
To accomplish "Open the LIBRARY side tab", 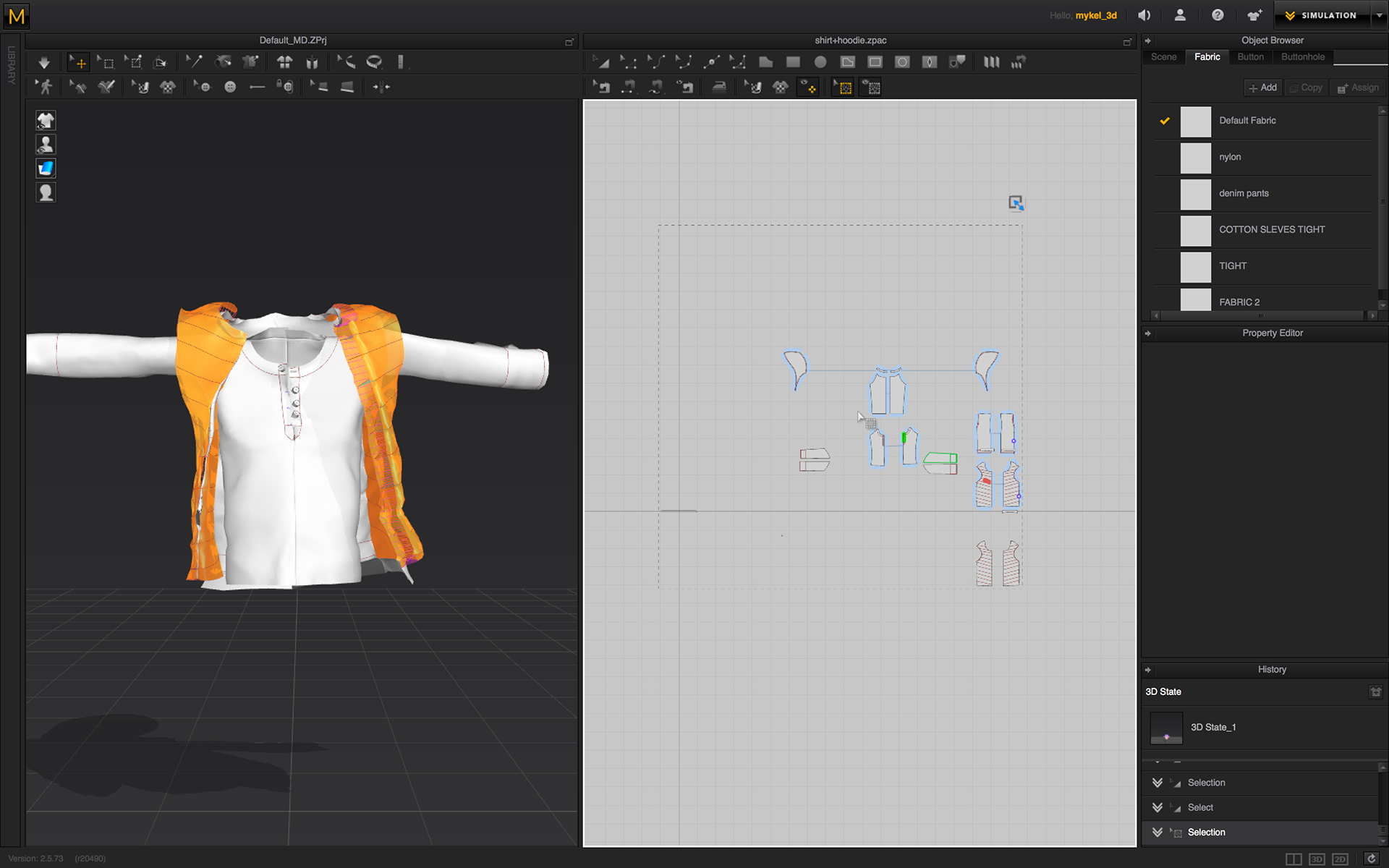I will [x=11, y=65].
